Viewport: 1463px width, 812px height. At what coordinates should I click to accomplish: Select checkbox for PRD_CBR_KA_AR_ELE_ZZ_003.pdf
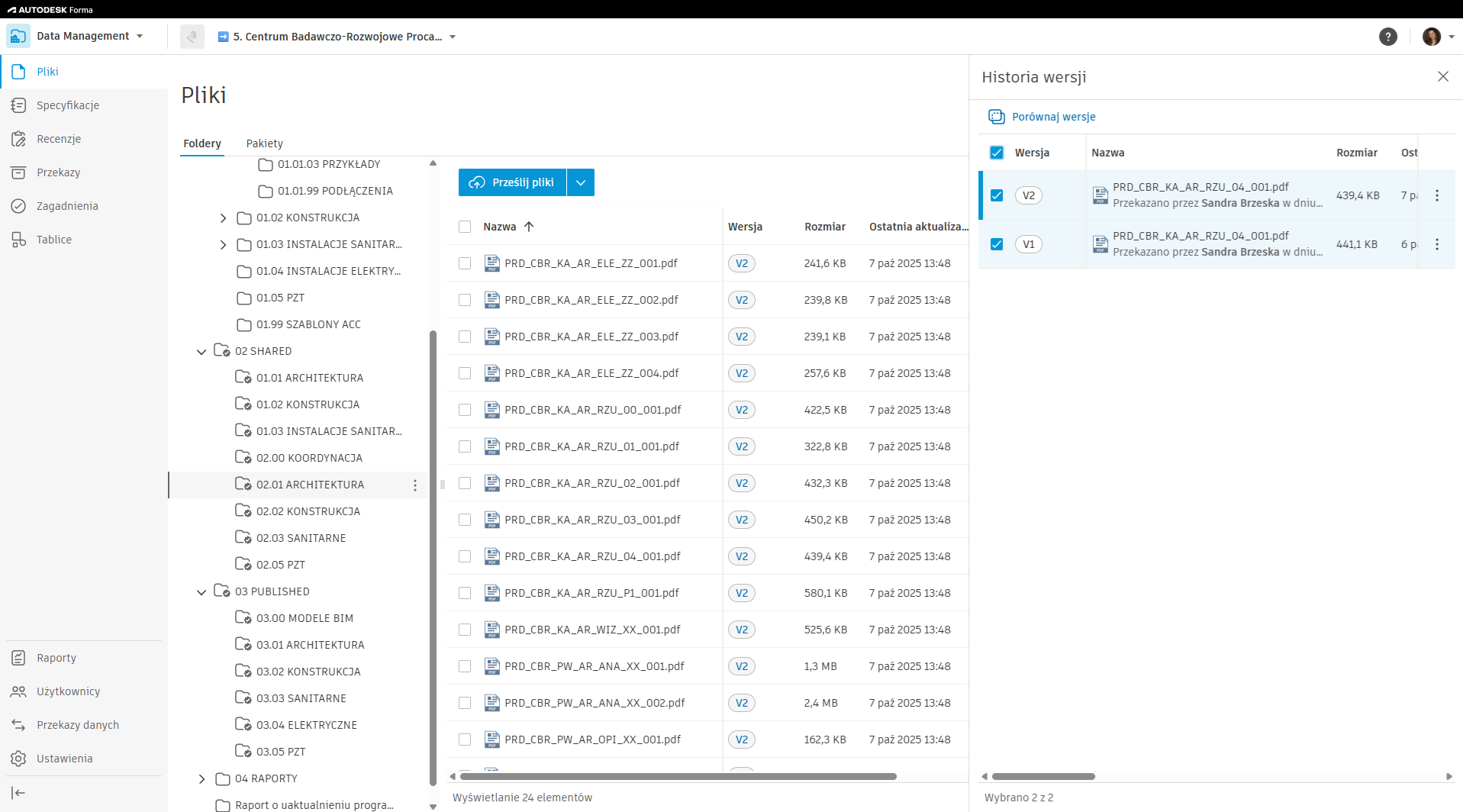pyautogui.click(x=465, y=337)
